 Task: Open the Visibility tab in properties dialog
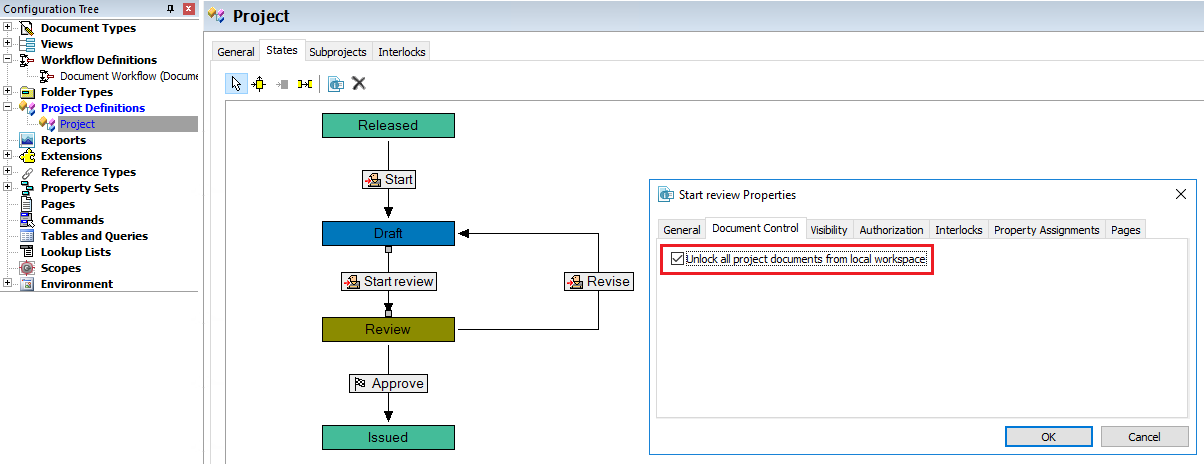(829, 230)
